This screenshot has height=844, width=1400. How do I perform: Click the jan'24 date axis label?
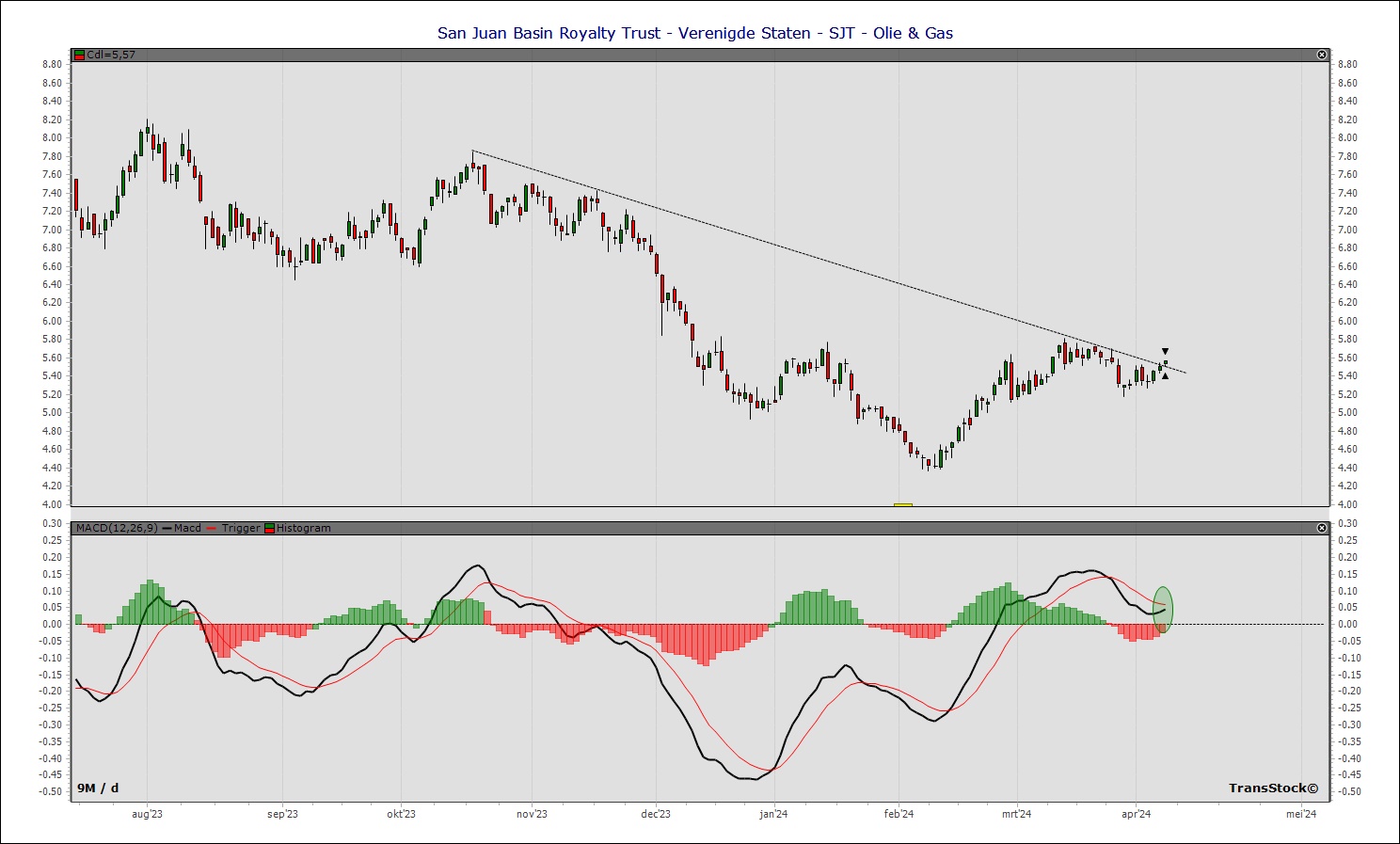[x=772, y=814]
